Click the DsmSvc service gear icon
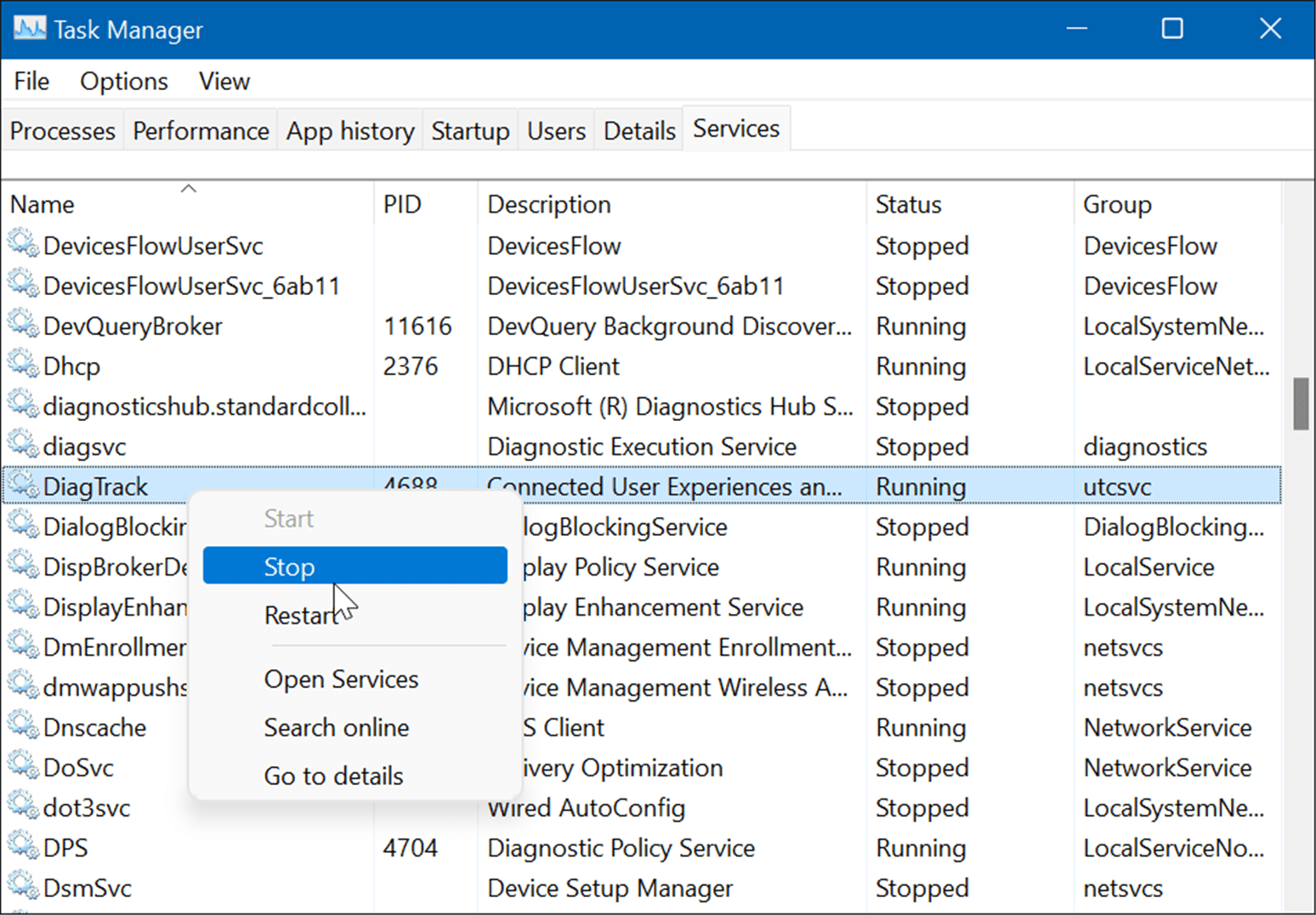 click(23, 887)
